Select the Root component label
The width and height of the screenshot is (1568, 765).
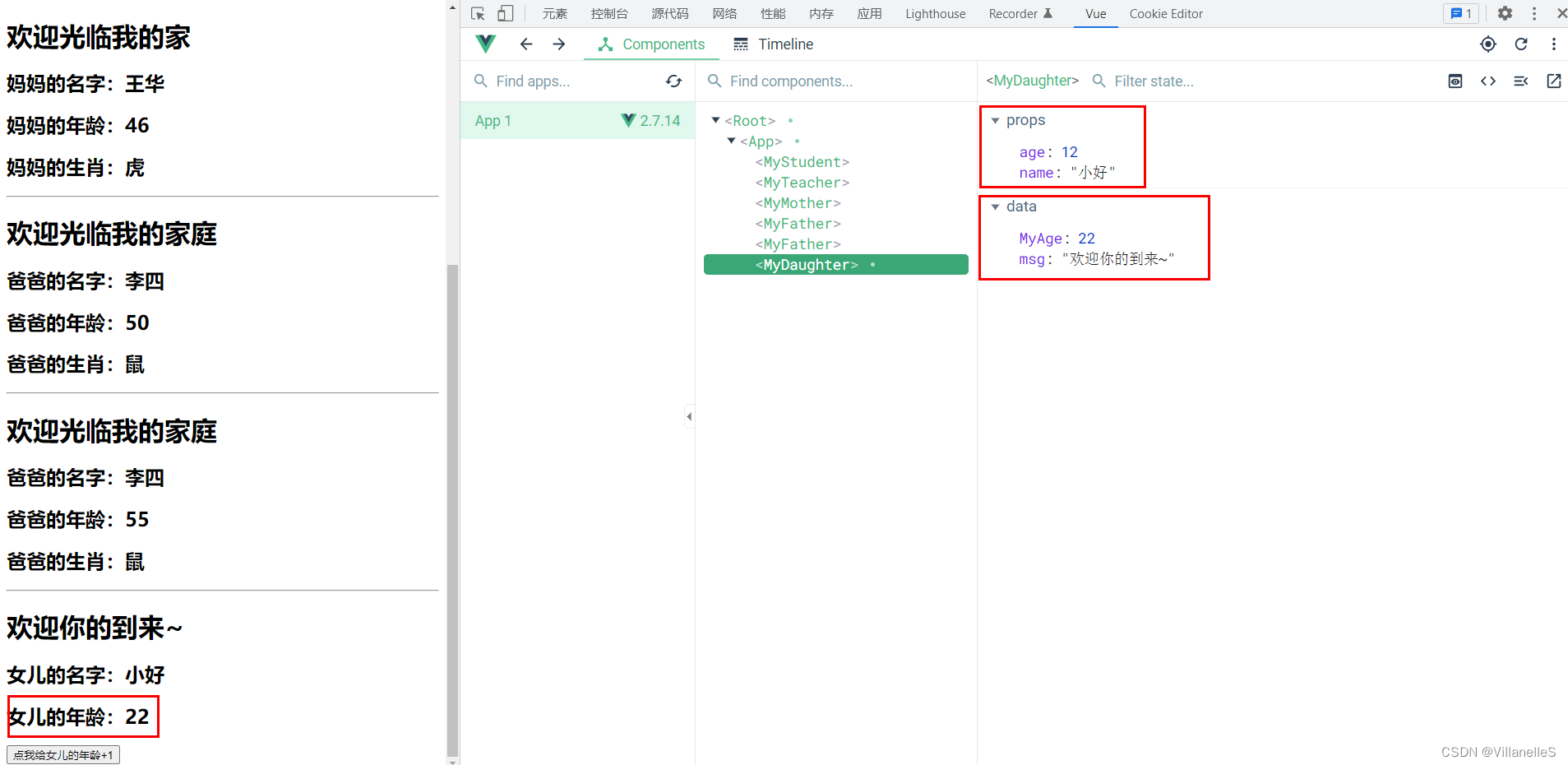point(750,121)
